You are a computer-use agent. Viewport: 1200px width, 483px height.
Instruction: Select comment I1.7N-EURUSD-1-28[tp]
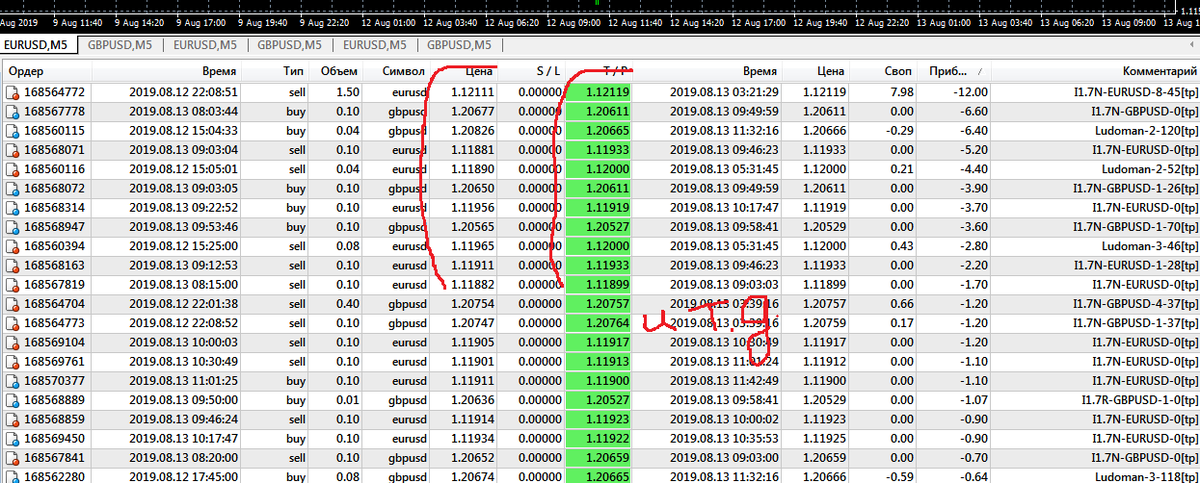(1135, 266)
